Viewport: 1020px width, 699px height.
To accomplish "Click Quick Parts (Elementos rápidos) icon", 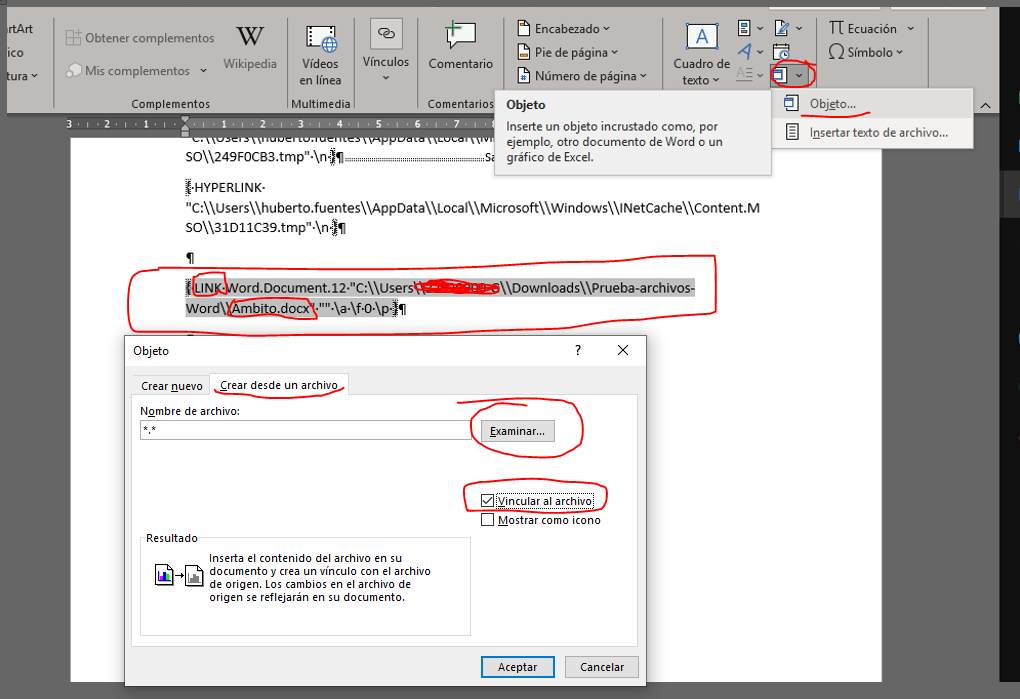I will (744, 28).
